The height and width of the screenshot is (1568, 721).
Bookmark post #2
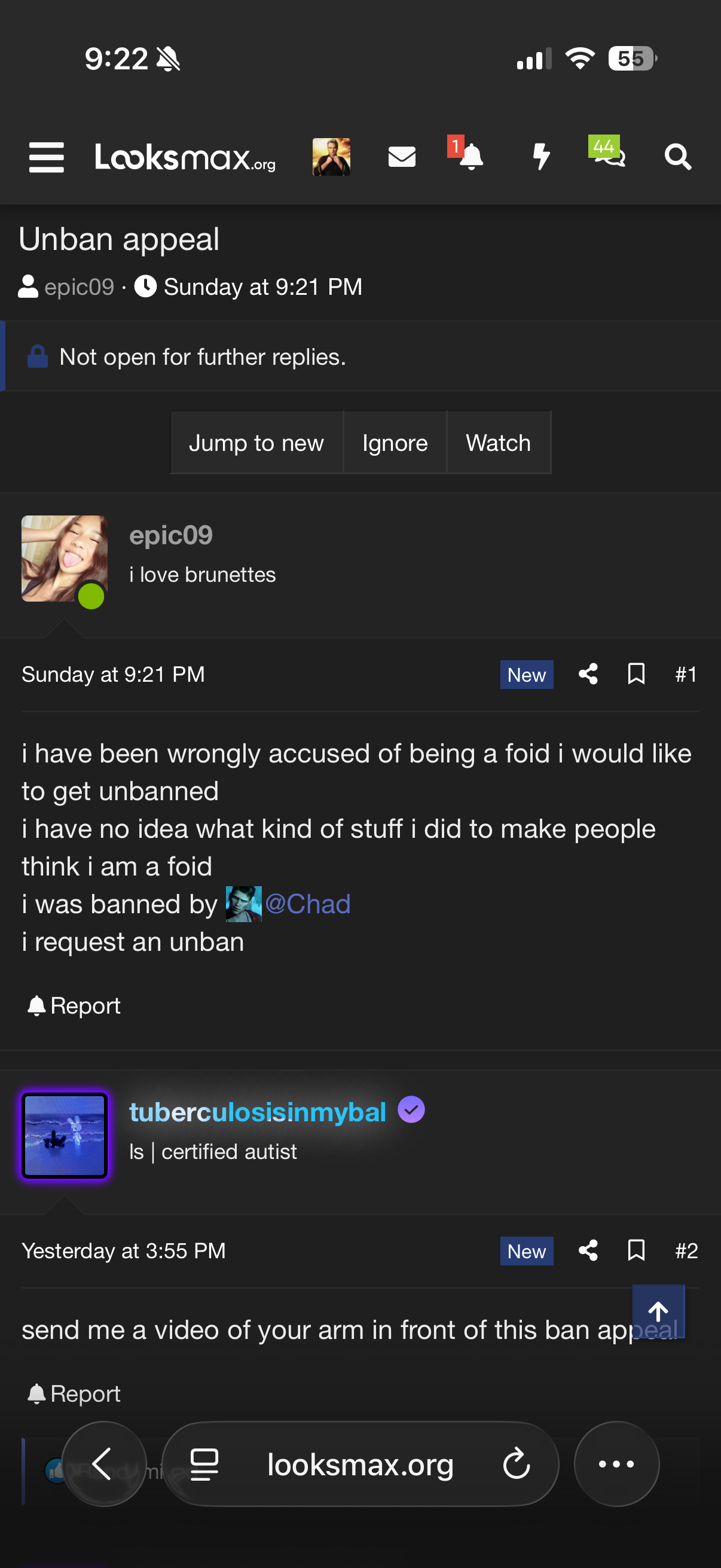click(636, 1250)
